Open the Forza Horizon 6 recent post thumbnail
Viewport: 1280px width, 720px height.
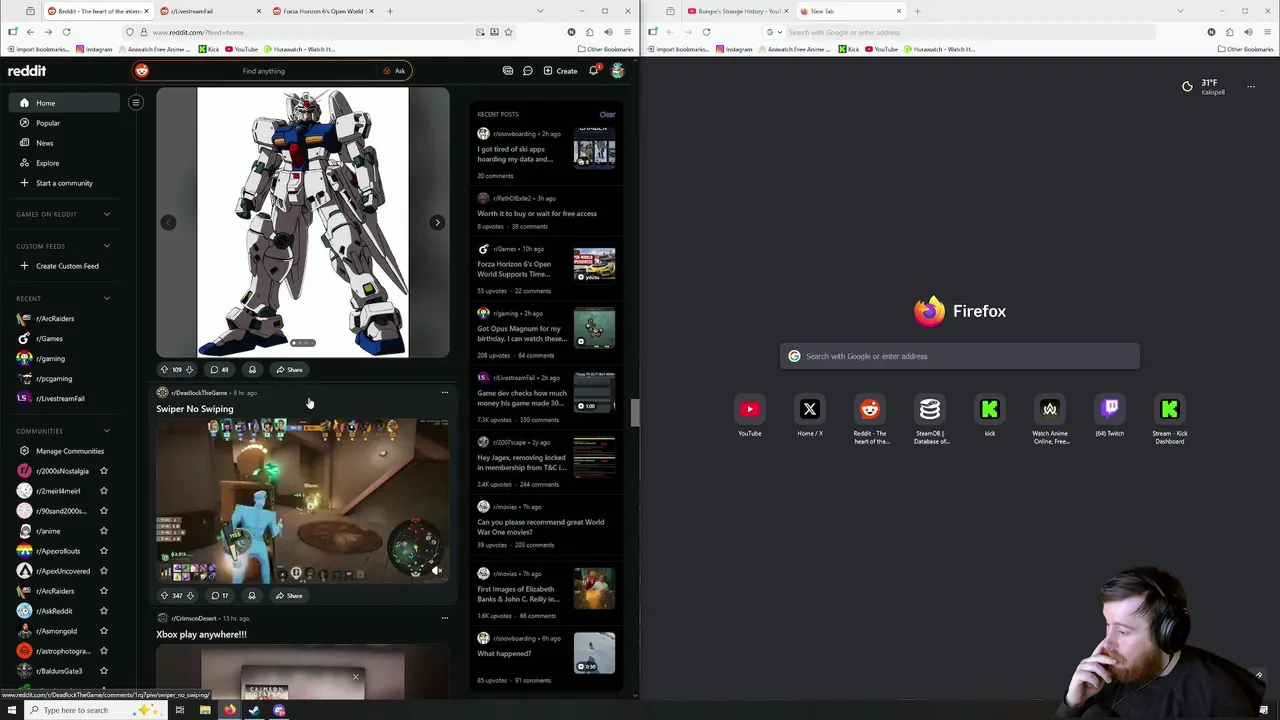pyautogui.click(x=594, y=265)
